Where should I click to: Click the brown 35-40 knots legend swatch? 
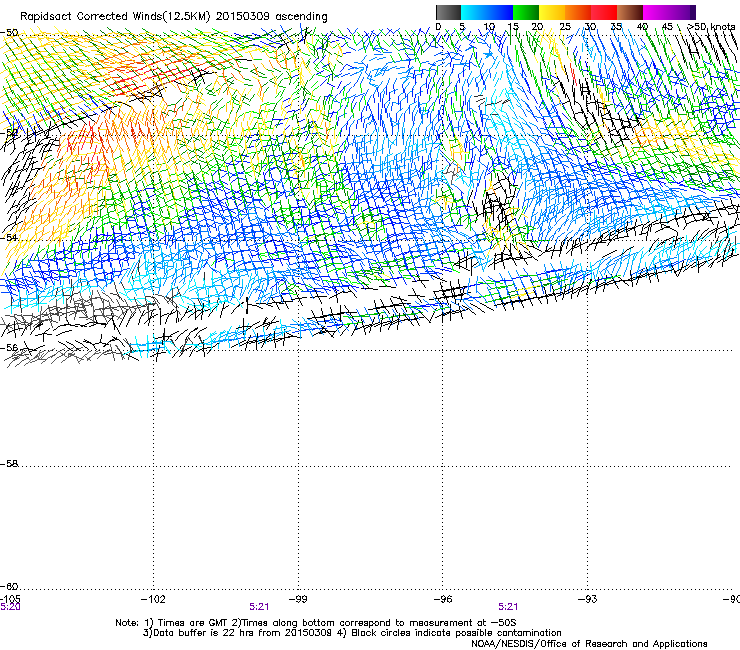tap(630, 12)
